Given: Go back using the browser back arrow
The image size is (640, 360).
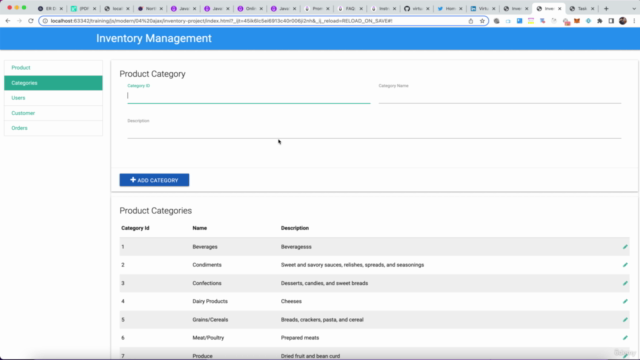Looking at the screenshot, I should [8, 21].
